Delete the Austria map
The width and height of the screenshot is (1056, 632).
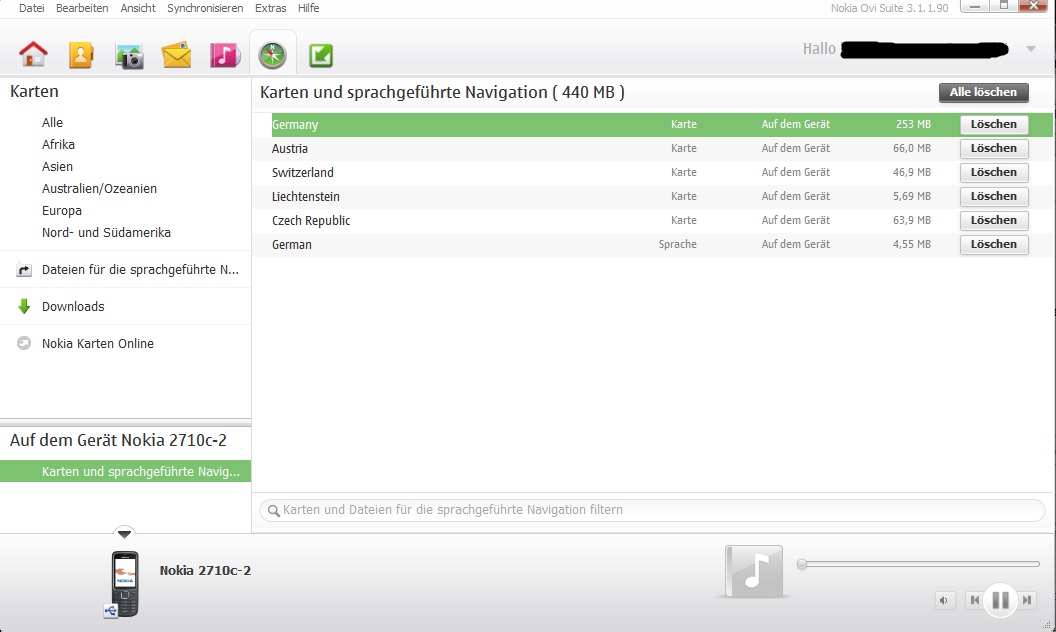click(994, 148)
